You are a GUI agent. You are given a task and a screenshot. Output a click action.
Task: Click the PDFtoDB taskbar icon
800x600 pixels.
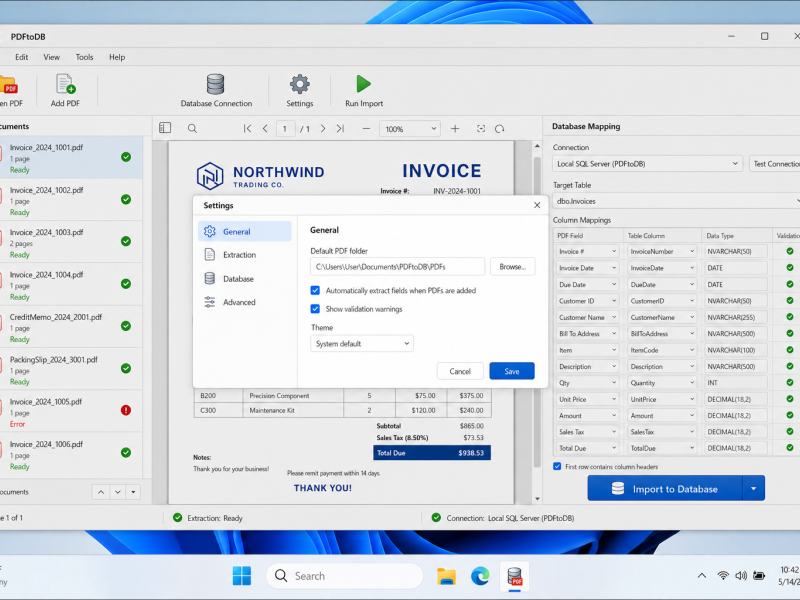(x=514, y=576)
